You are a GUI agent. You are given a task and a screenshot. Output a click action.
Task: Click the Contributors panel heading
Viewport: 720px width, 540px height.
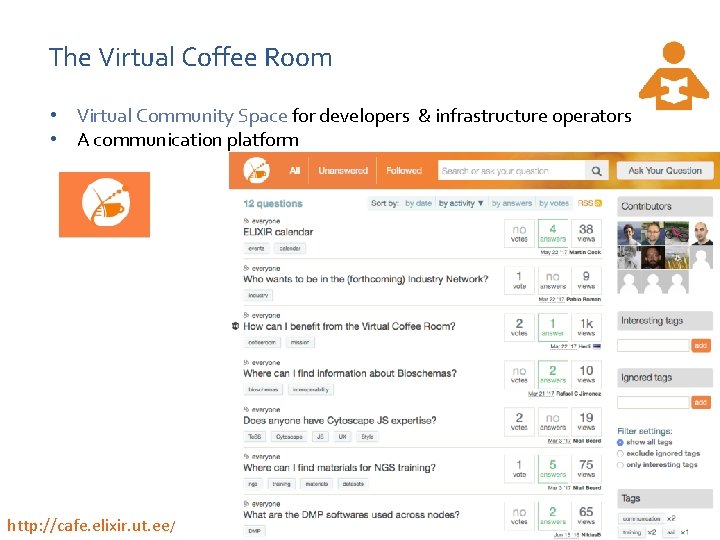[665, 206]
